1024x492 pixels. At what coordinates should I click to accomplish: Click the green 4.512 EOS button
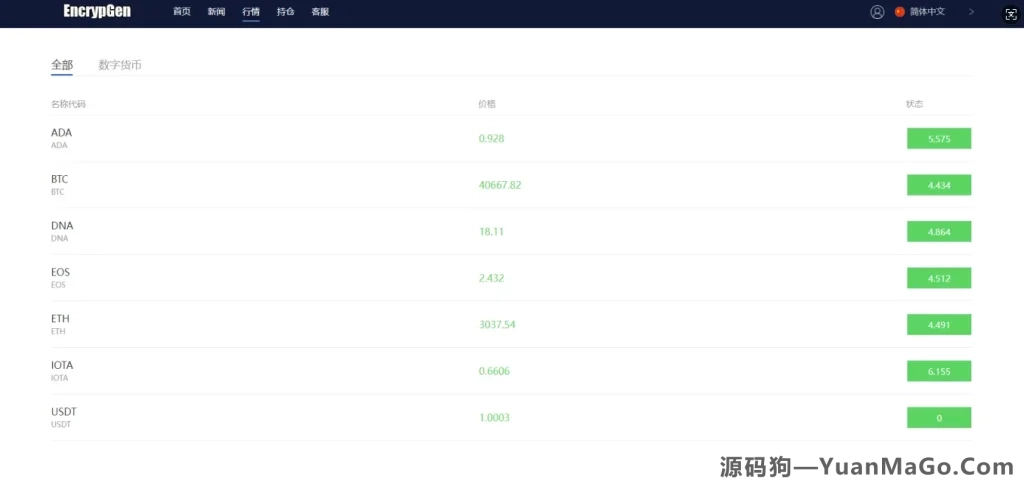(x=939, y=278)
